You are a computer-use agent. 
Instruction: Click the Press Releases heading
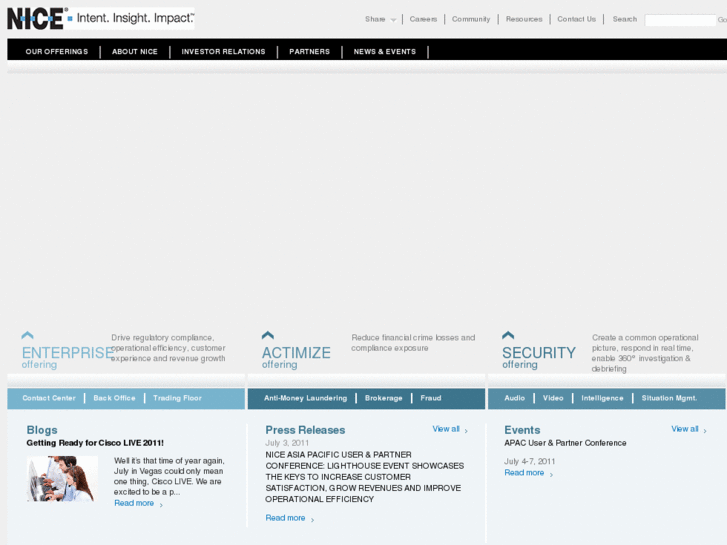pyautogui.click(x=305, y=430)
